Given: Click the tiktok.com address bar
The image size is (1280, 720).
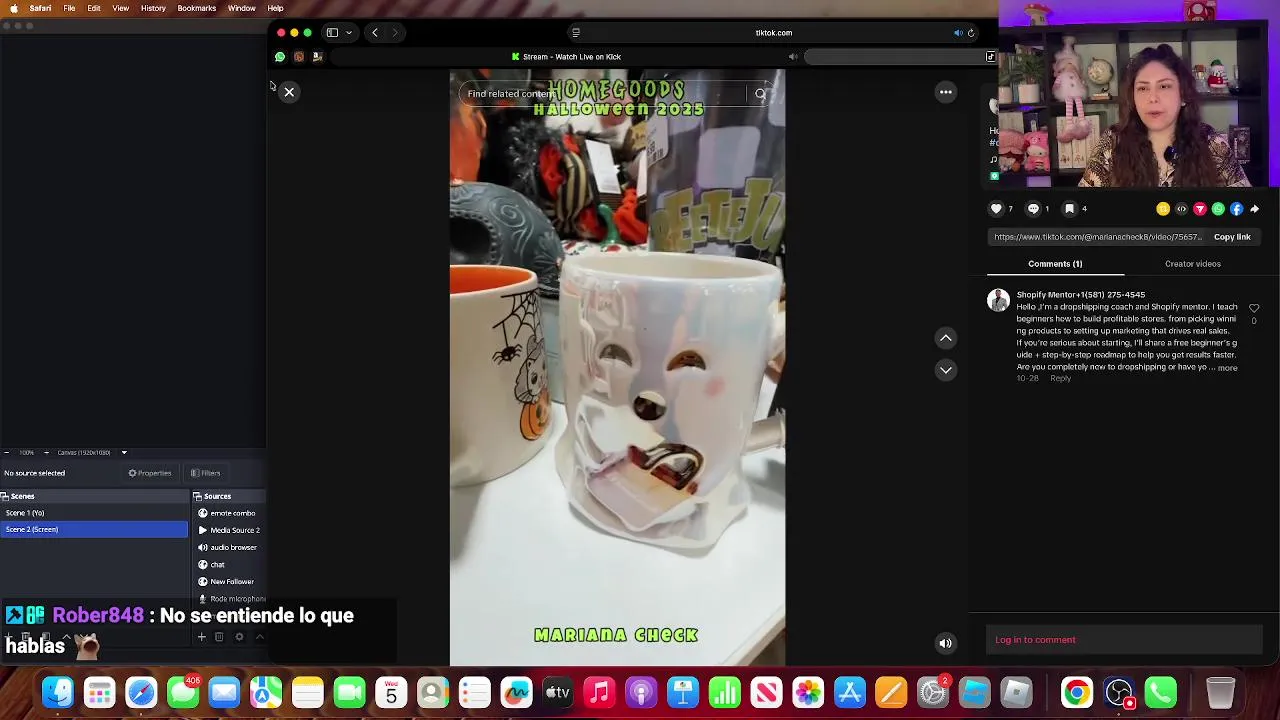Looking at the screenshot, I should click(x=773, y=33).
